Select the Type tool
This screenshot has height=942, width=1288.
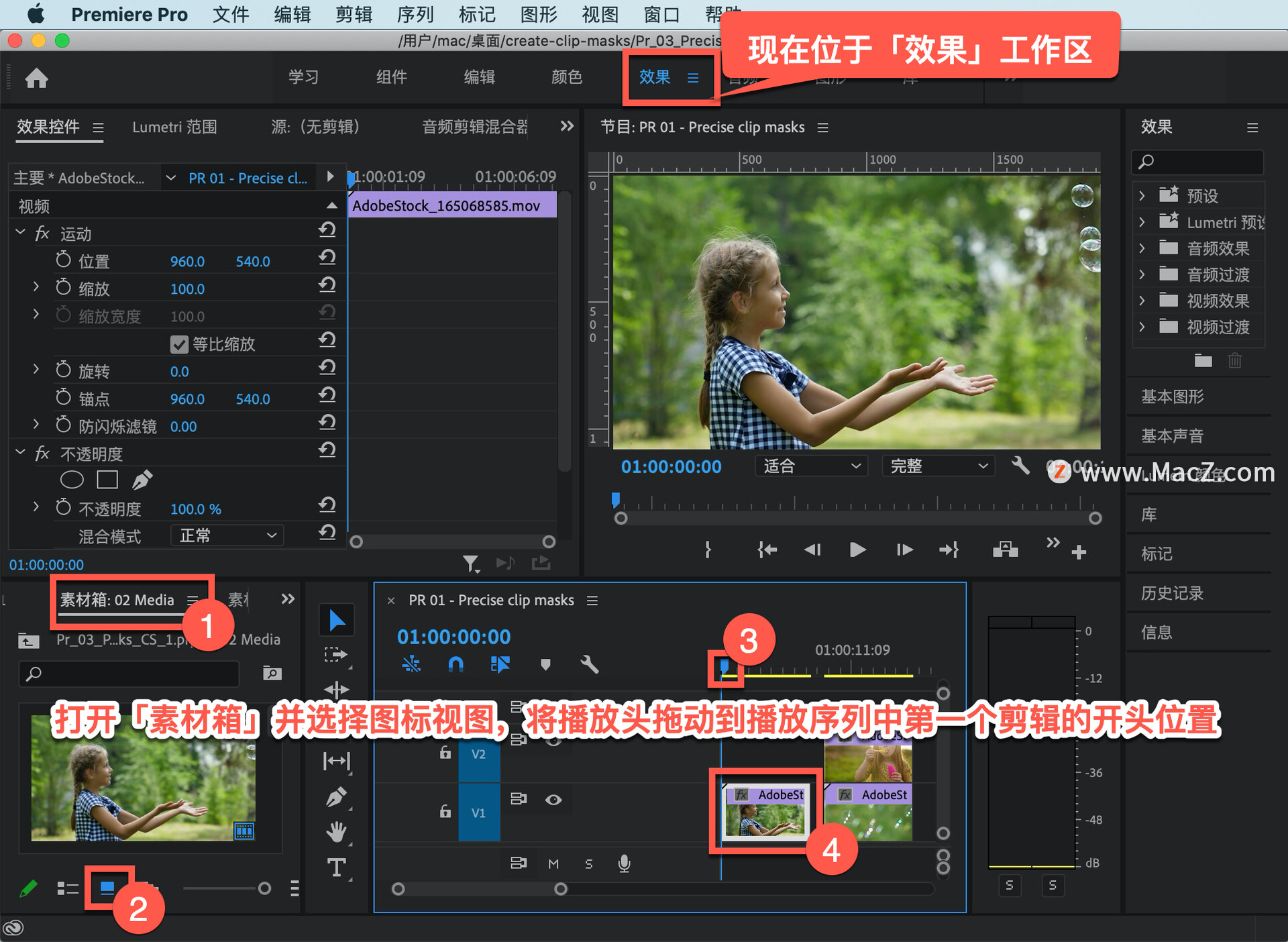click(337, 868)
